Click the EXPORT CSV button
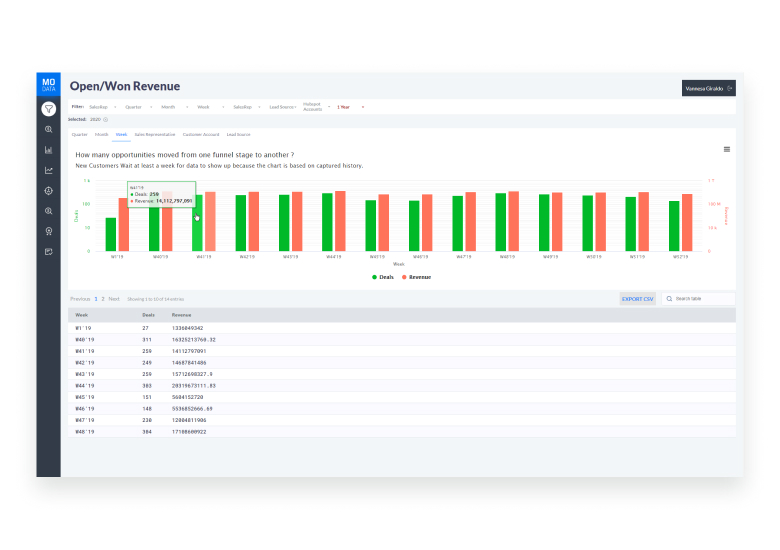 pyautogui.click(x=638, y=299)
